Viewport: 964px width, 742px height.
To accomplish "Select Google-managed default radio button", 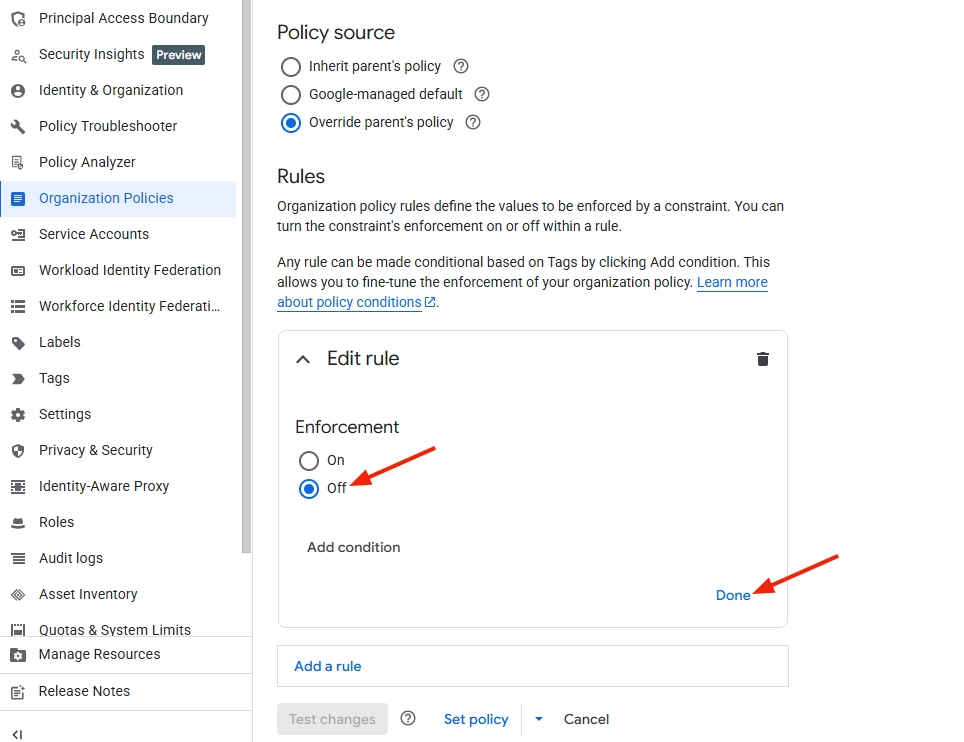I will pos(291,95).
